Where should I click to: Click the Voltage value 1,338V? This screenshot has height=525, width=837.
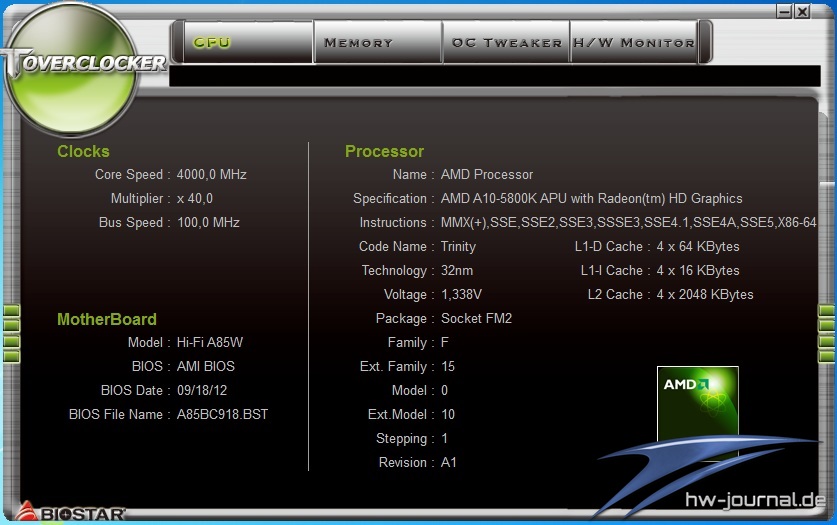[x=461, y=295]
